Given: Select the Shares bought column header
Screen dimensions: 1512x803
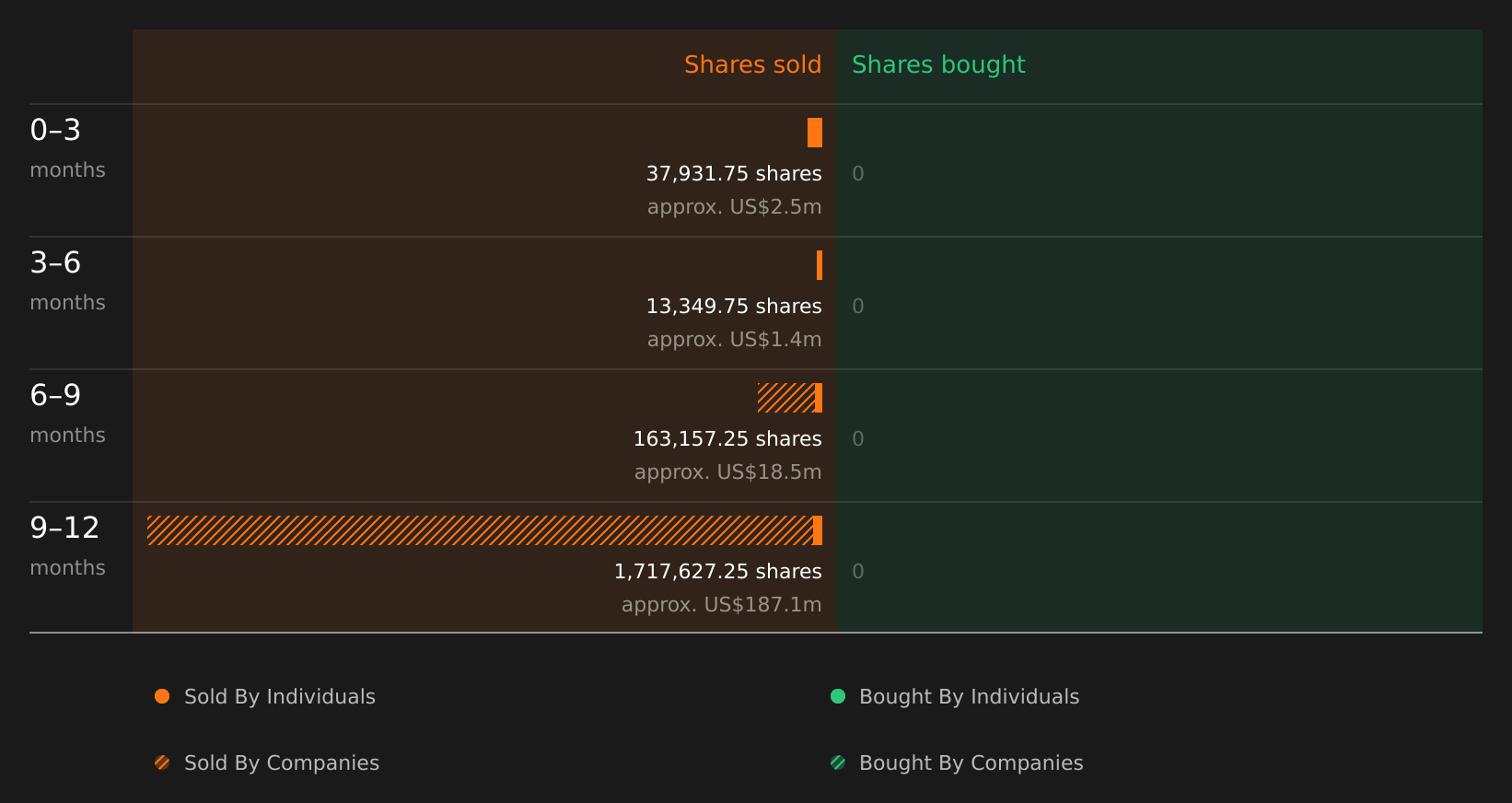Looking at the screenshot, I should click(938, 64).
